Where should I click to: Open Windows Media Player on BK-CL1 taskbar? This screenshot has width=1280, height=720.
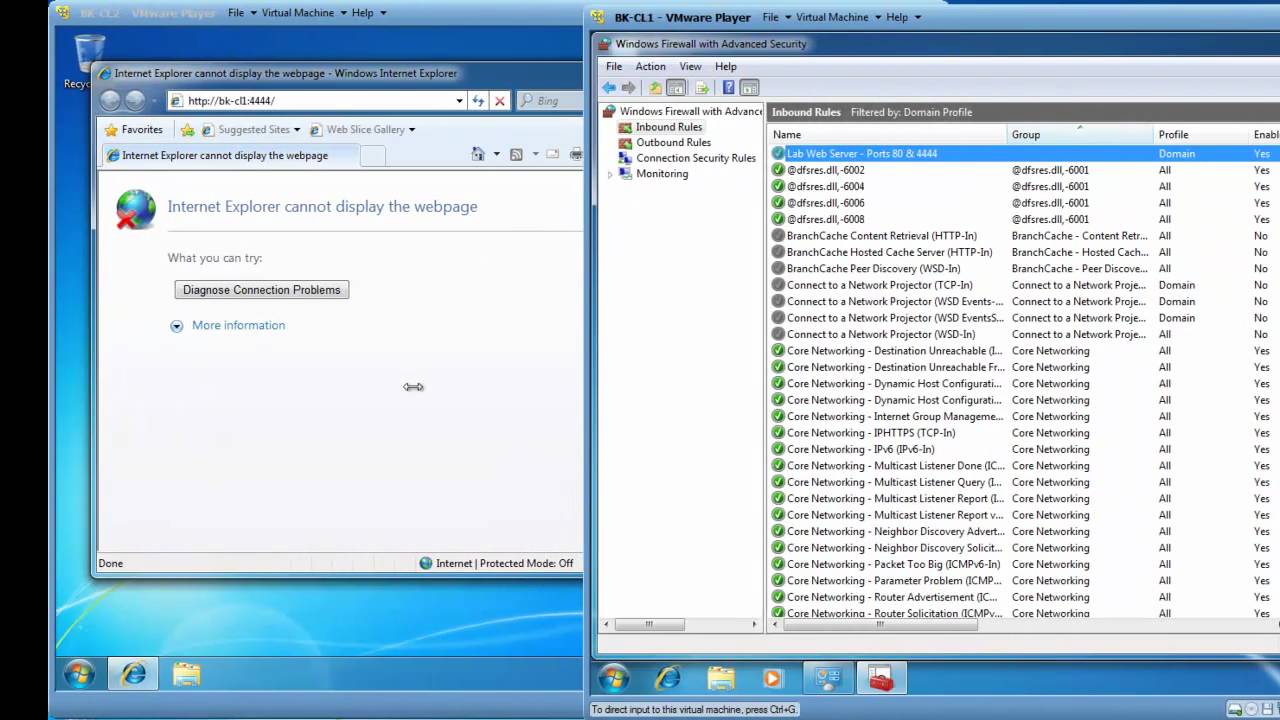click(x=773, y=678)
